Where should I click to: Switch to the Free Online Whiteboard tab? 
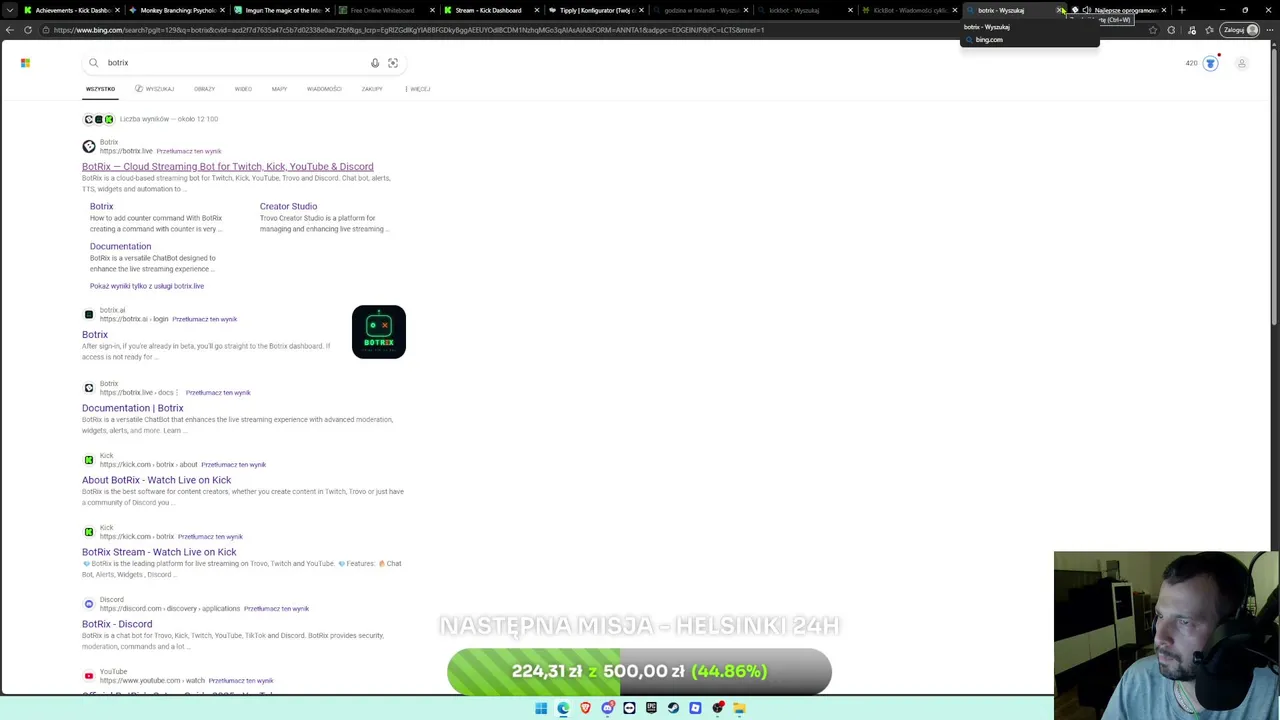[x=388, y=10]
